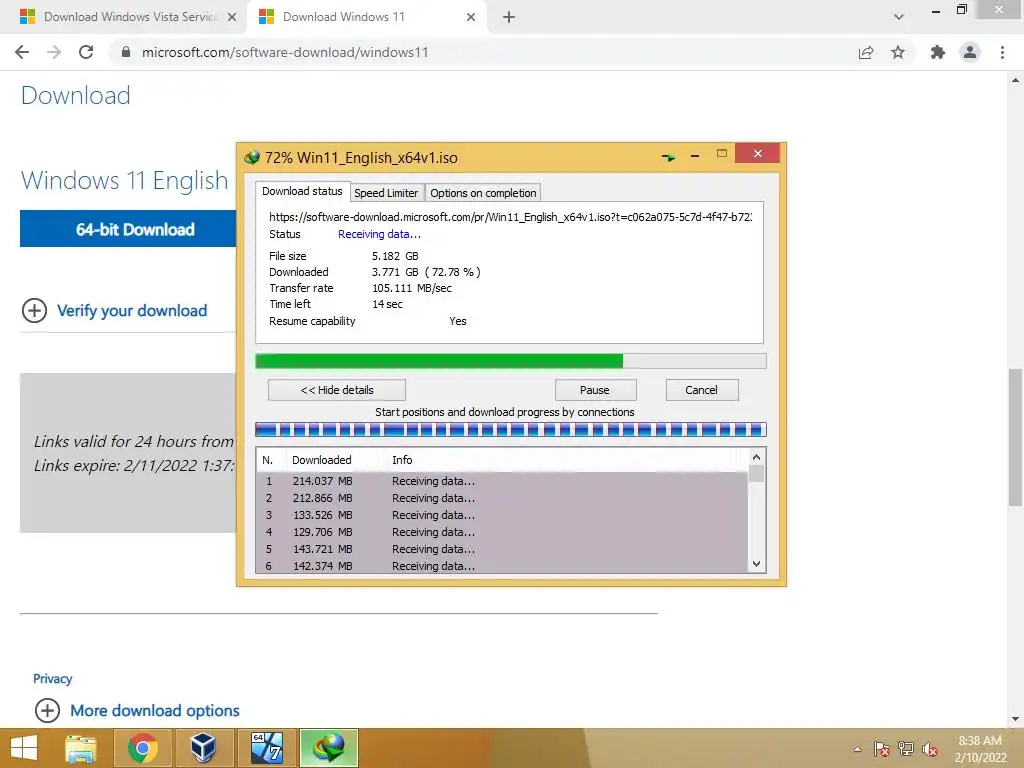Cancel the download

click(702, 390)
